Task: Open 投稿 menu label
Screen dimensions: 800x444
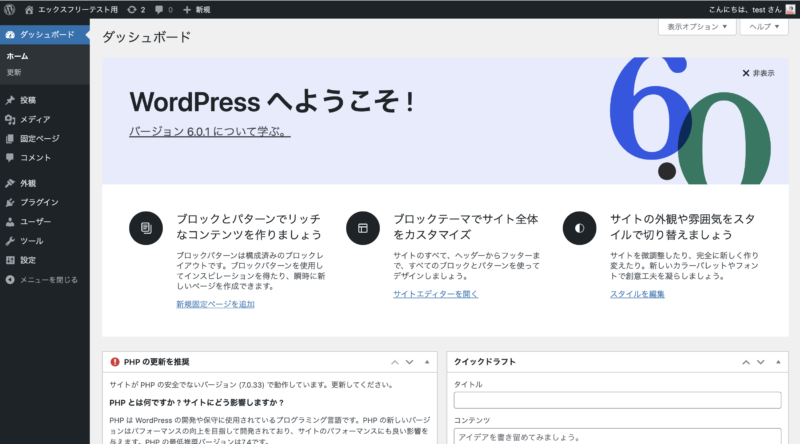Action: pos(28,100)
